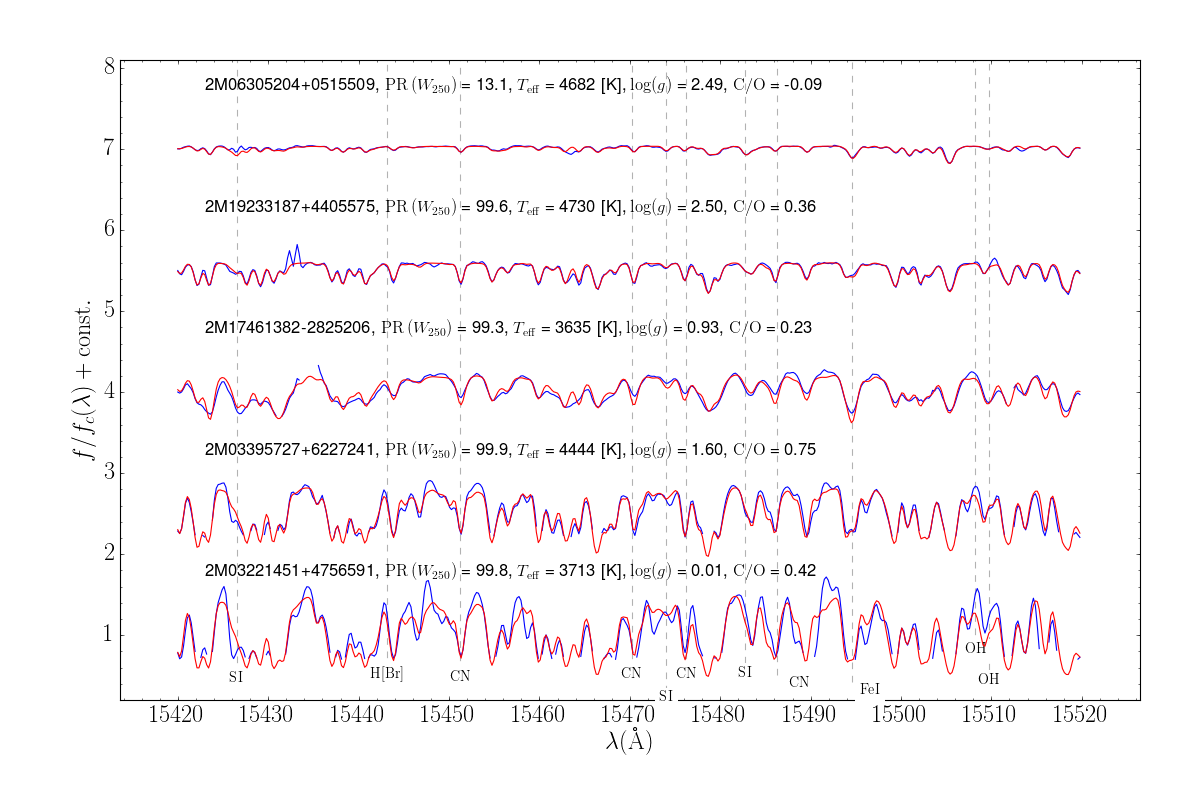Click the SI label below the axis at 15474
Image resolution: width=1200 pixels, height=800 pixels.
tap(666, 694)
